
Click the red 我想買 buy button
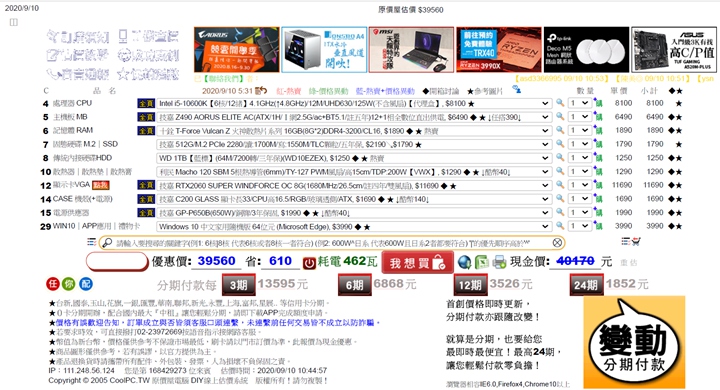coord(417,263)
